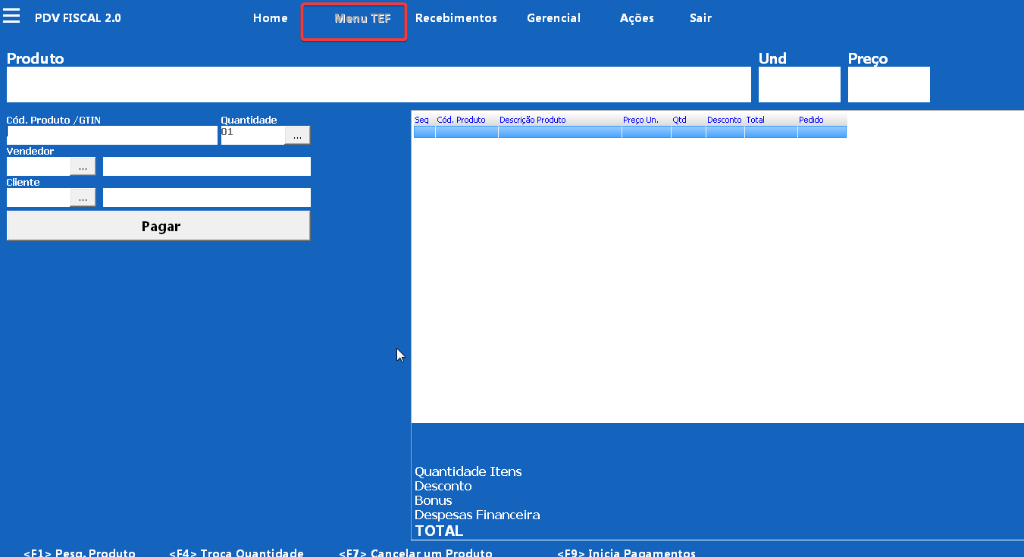Open the Gerencial menu
The height and width of the screenshot is (557, 1024).
pyautogui.click(x=553, y=18)
